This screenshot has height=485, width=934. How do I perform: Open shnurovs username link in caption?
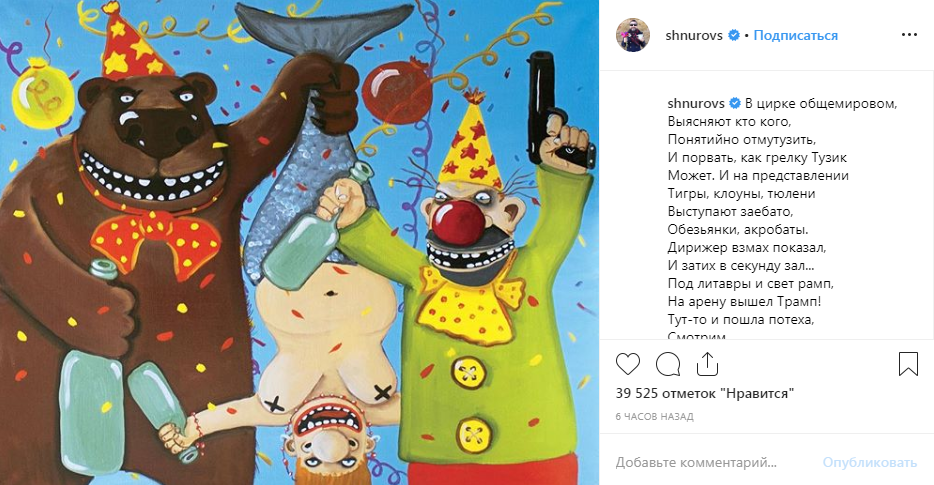[x=696, y=103]
